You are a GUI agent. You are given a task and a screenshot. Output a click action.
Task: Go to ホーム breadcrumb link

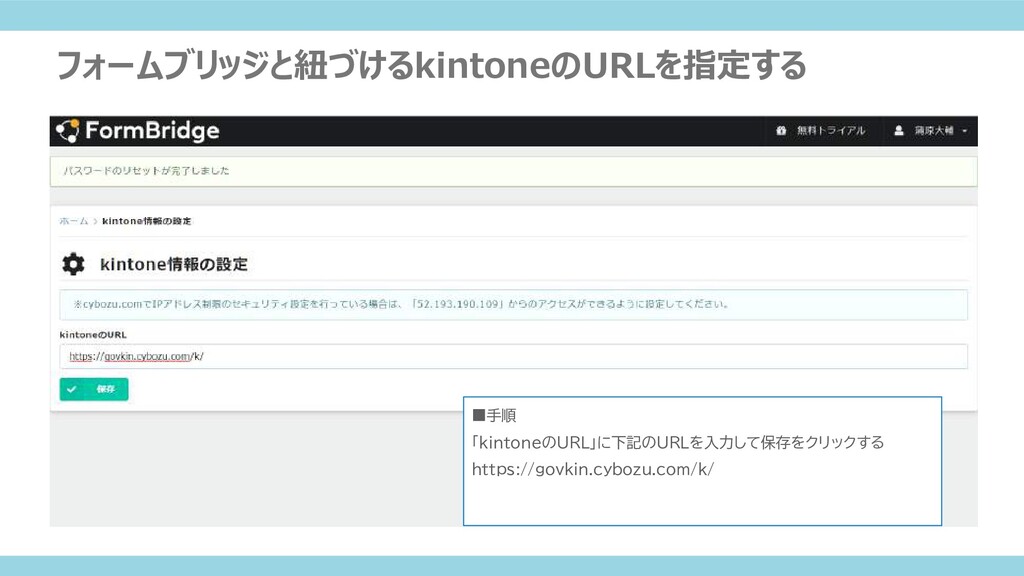coord(74,221)
